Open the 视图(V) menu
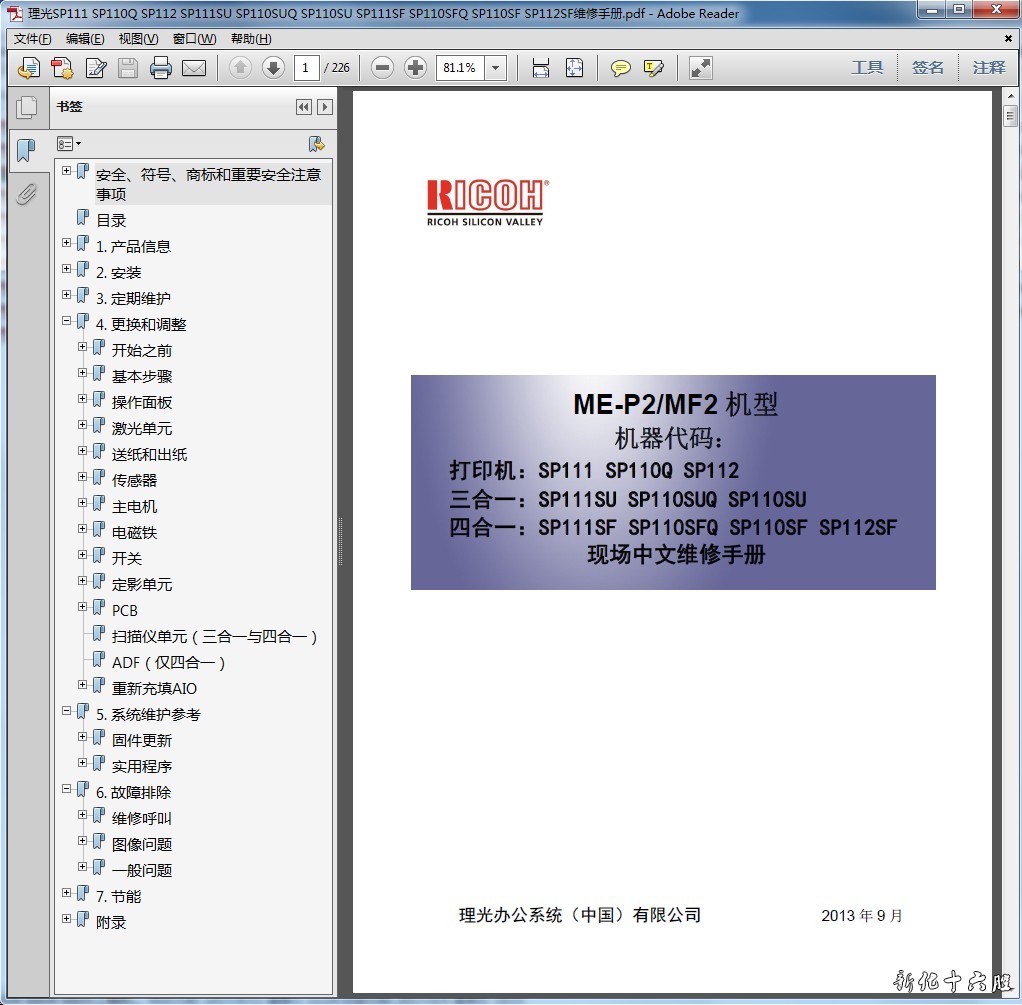This screenshot has width=1022, height=1005. point(138,39)
